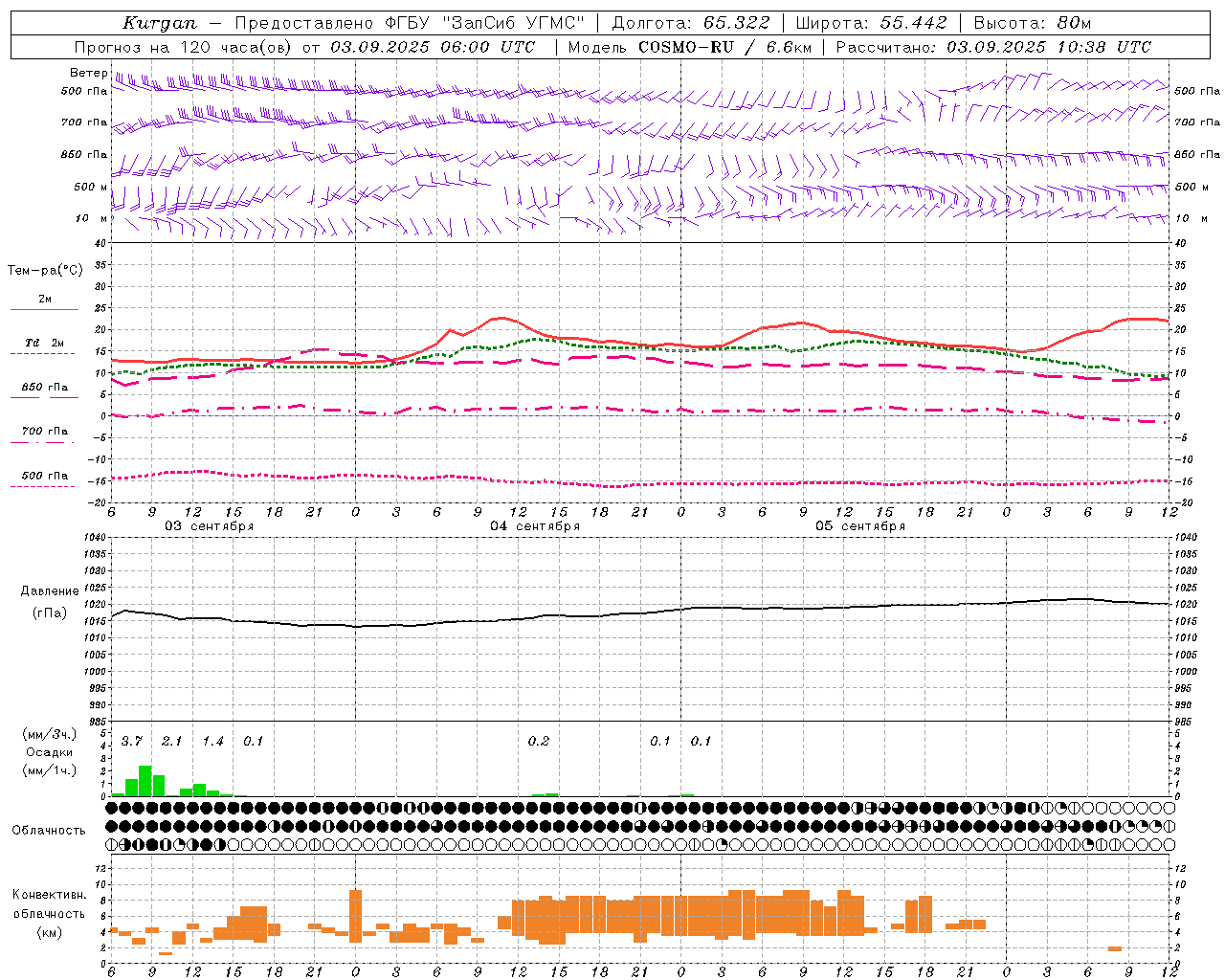
Task: Click the 0.2 precipitation value
Action: (x=539, y=741)
